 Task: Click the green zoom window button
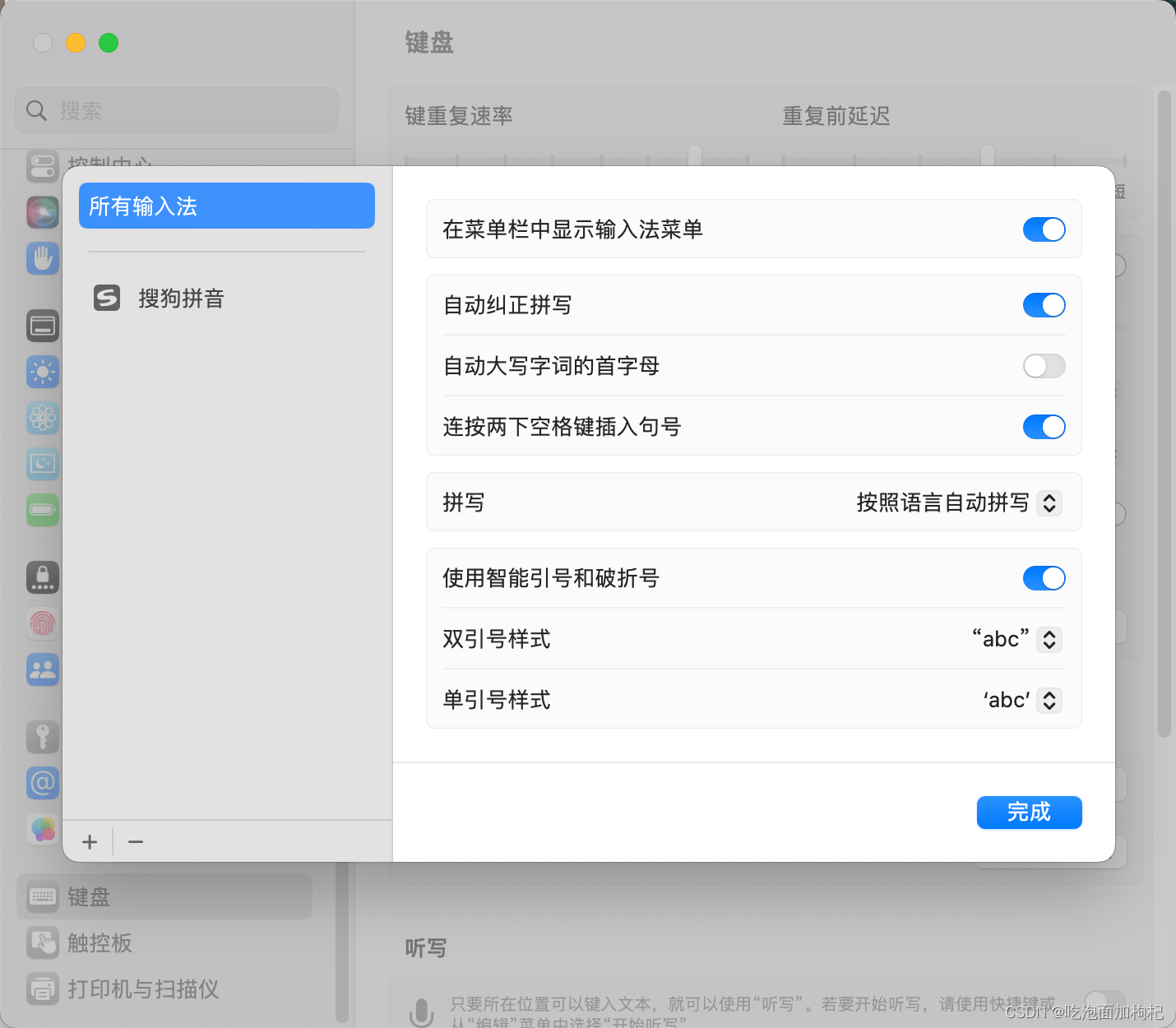point(109,43)
